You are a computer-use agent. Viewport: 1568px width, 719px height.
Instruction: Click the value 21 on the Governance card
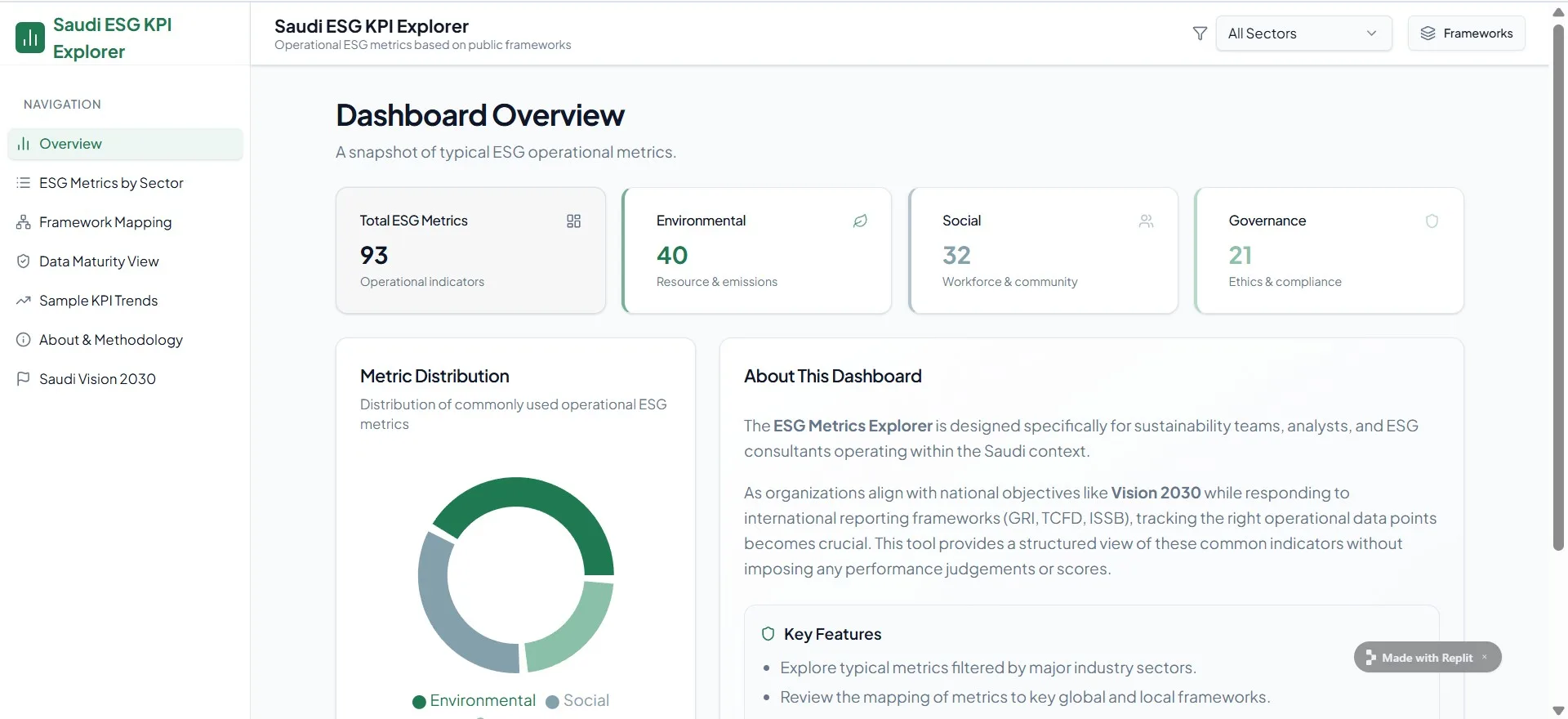[1241, 256]
